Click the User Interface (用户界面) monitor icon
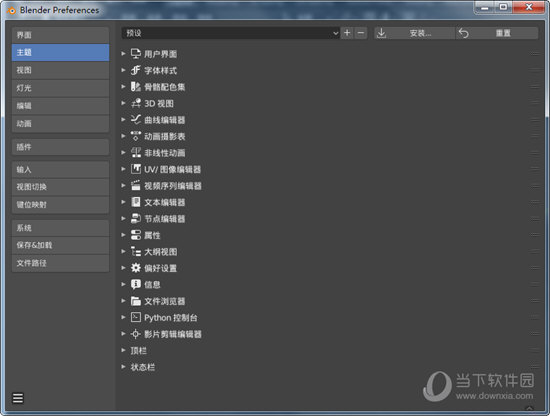The height and width of the screenshot is (416, 550). pos(135,54)
